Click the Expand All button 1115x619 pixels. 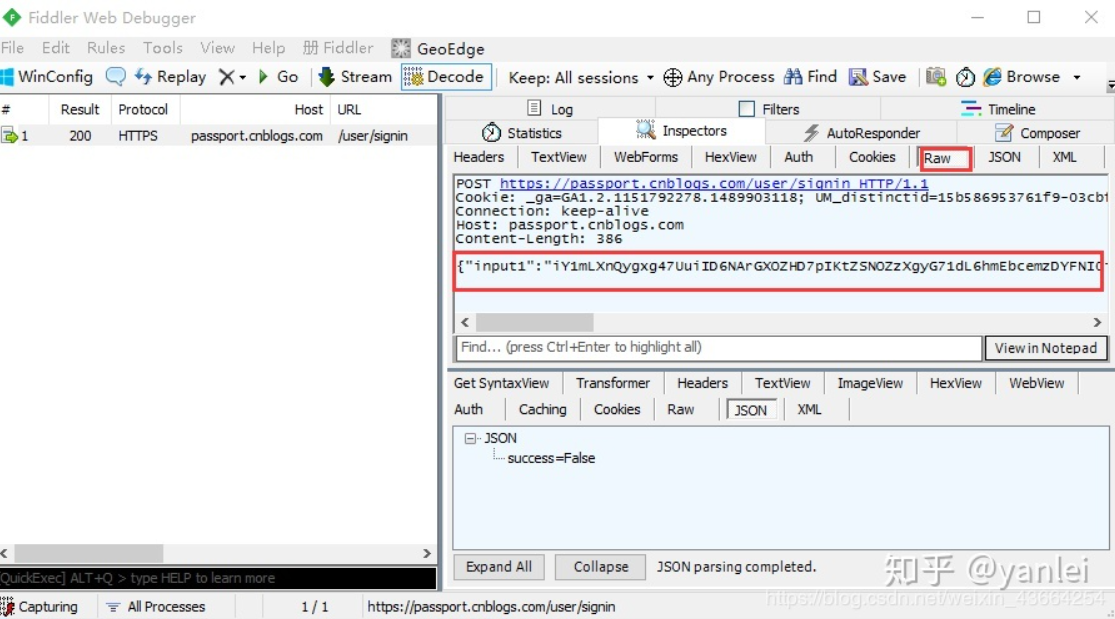pos(498,567)
